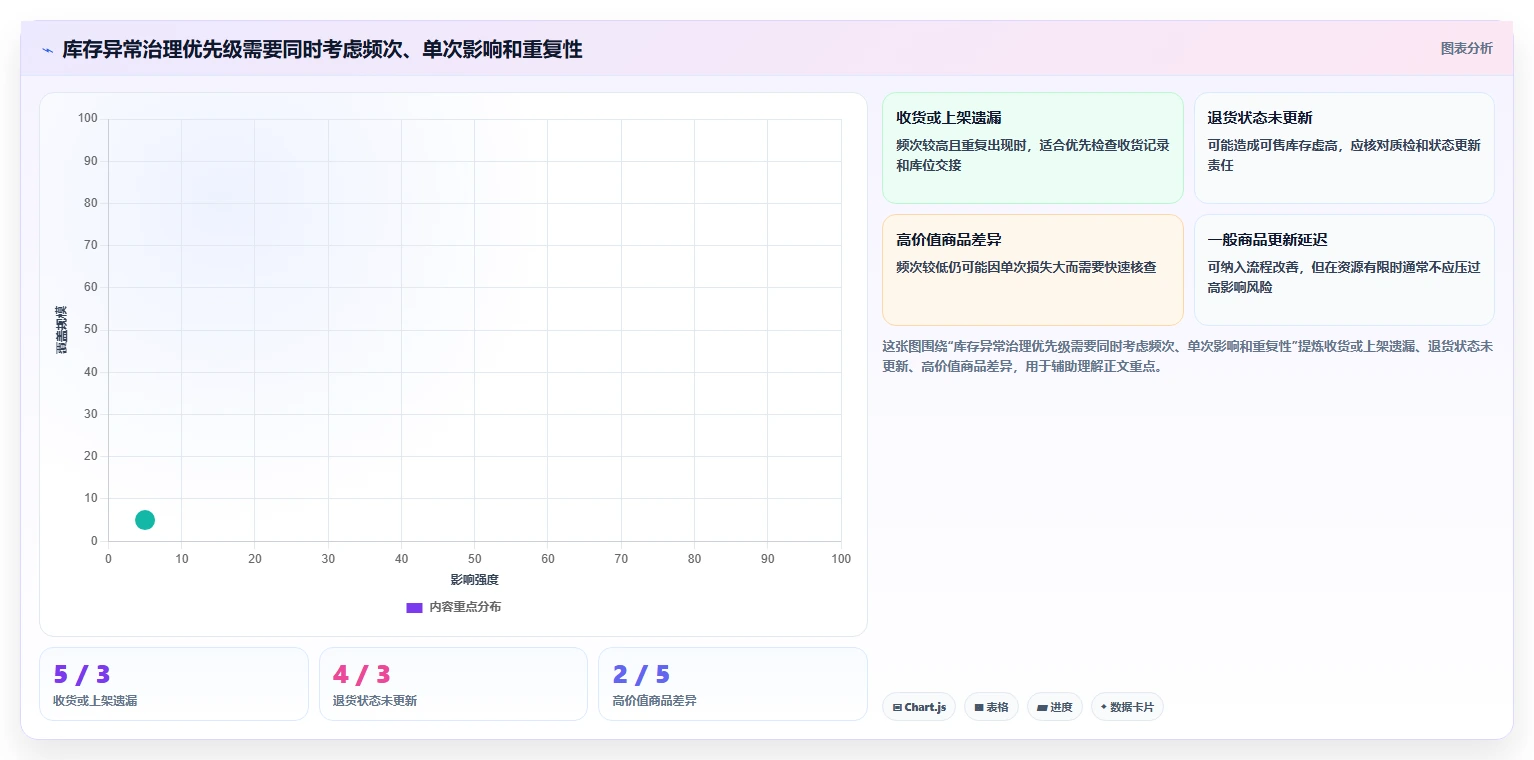
Task: Click description 频次较低仍可能因单次损失大
Action: coord(1026,267)
